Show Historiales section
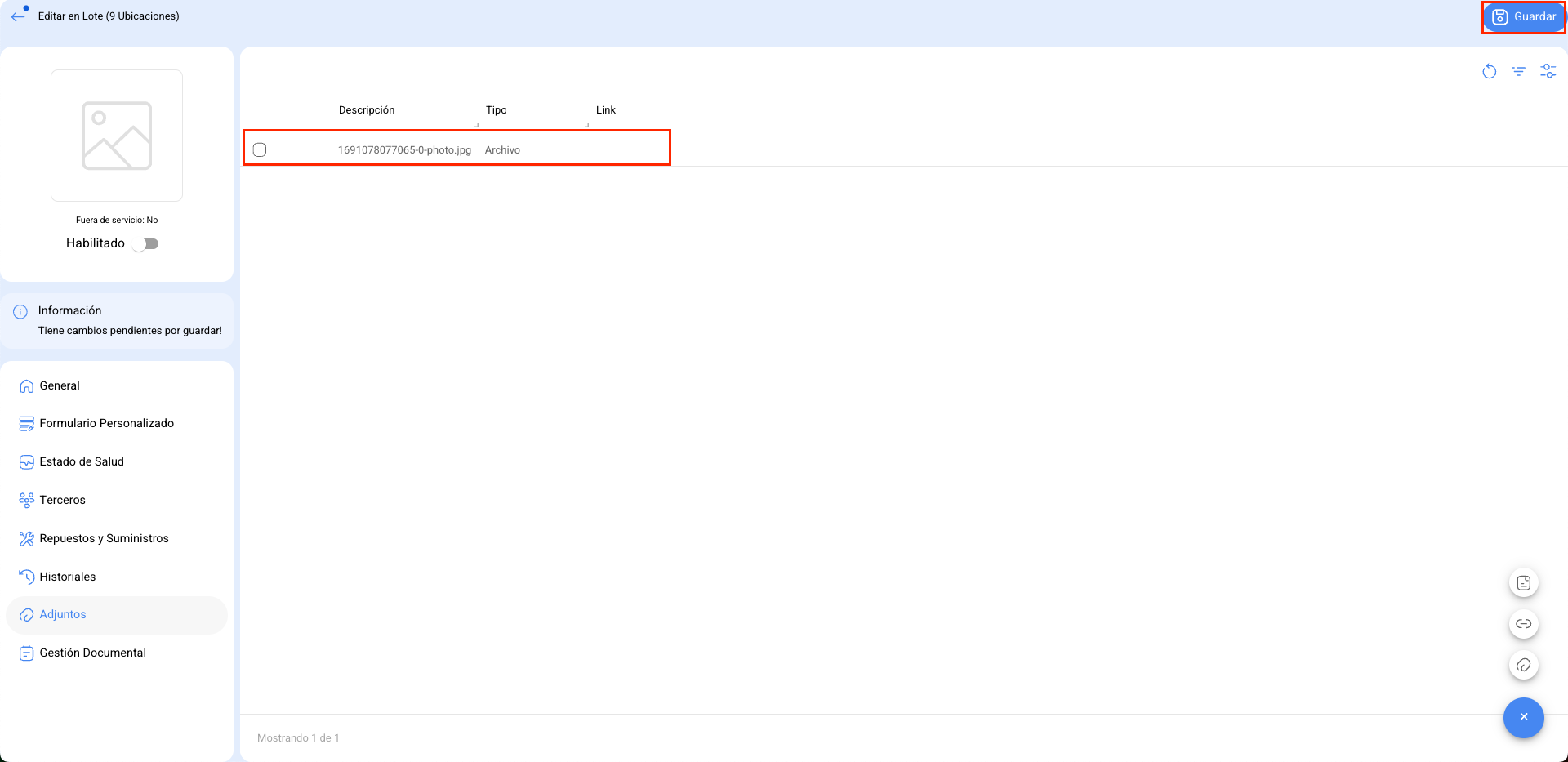Viewport: 1568px width, 762px height. [x=68, y=577]
